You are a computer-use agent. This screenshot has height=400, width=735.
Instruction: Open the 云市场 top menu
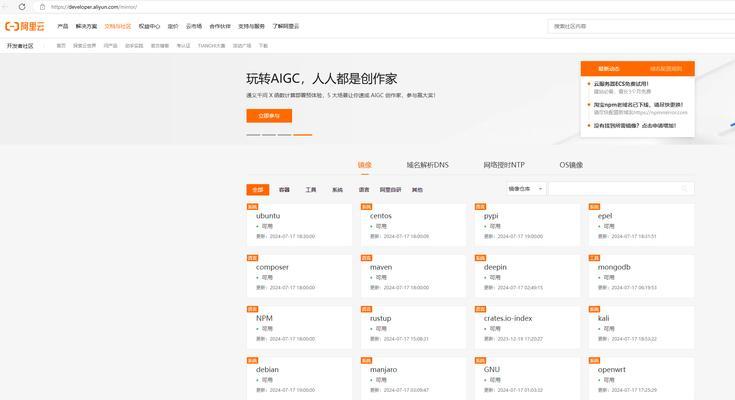coord(194,26)
